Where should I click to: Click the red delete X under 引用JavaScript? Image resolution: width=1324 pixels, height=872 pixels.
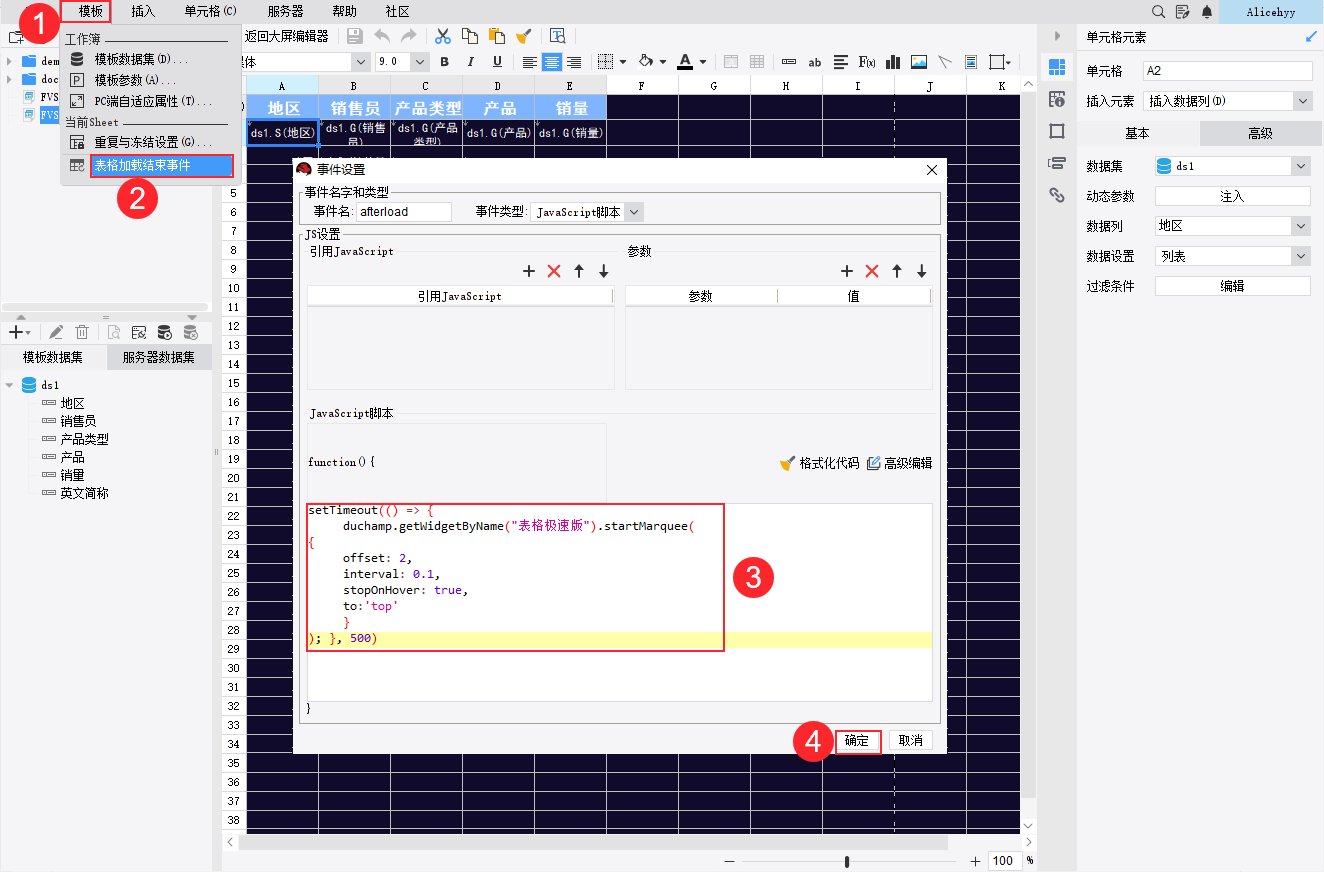(554, 271)
